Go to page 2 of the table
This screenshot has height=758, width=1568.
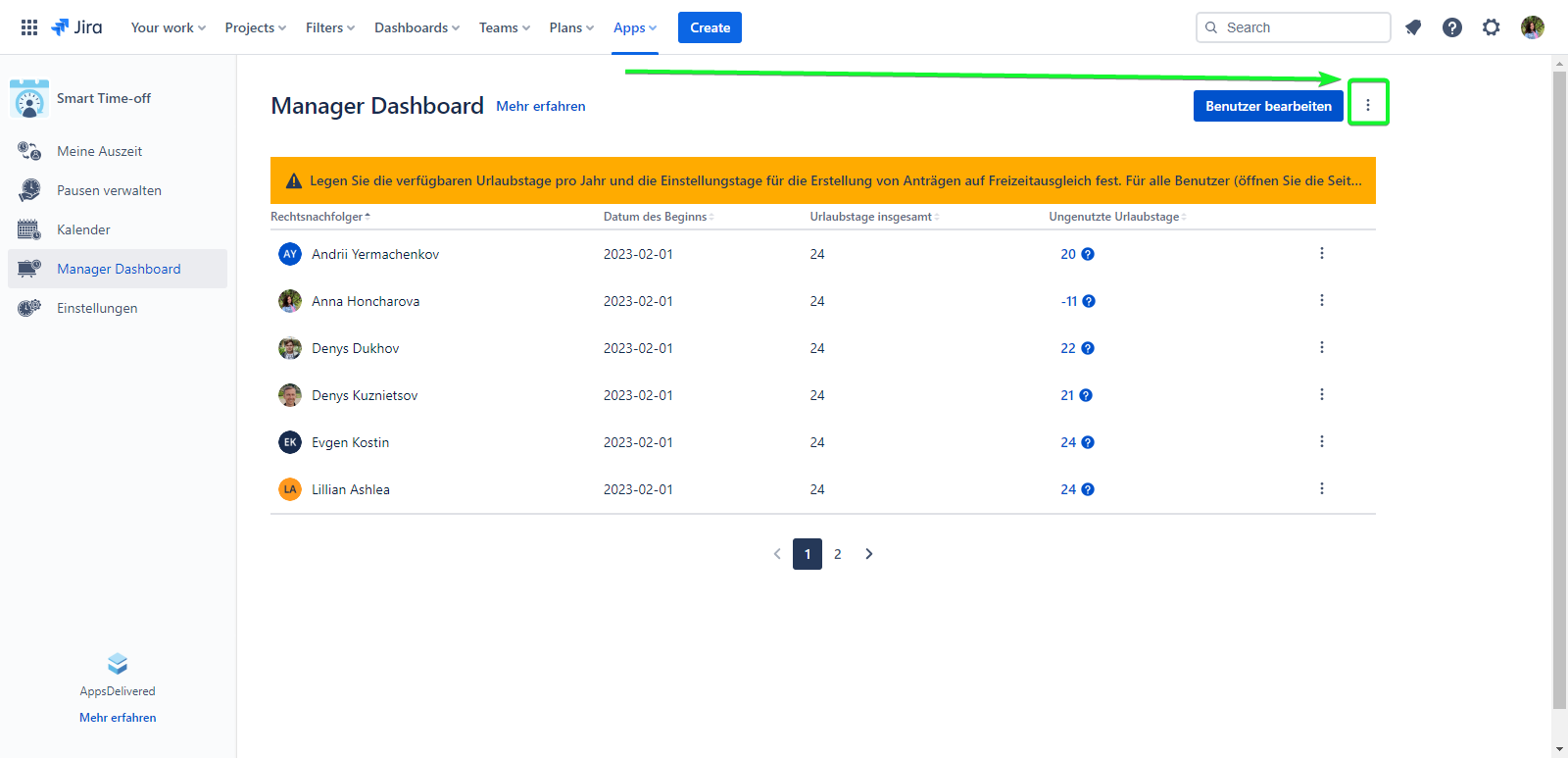[838, 554]
